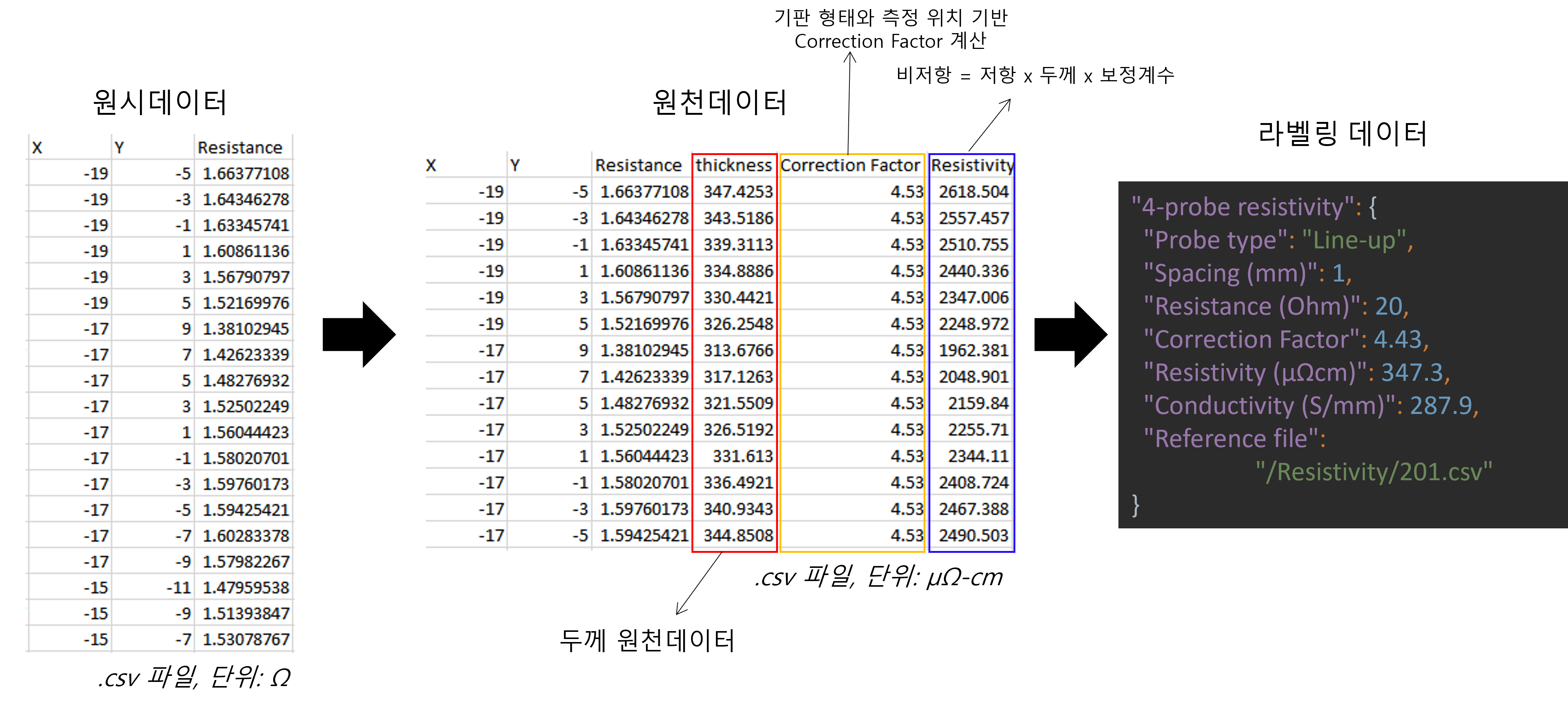Select resistivity cell 2440.336

click(x=973, y=271)
